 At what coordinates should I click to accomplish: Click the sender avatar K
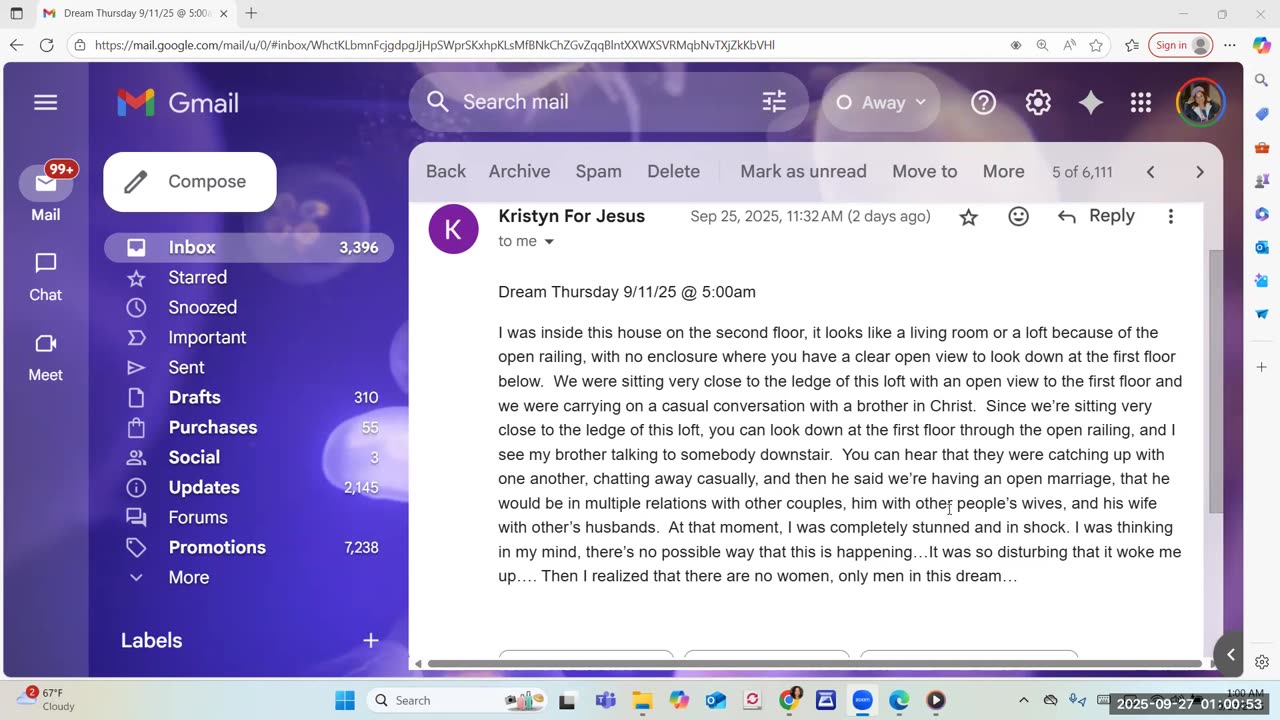click(453, 229)
